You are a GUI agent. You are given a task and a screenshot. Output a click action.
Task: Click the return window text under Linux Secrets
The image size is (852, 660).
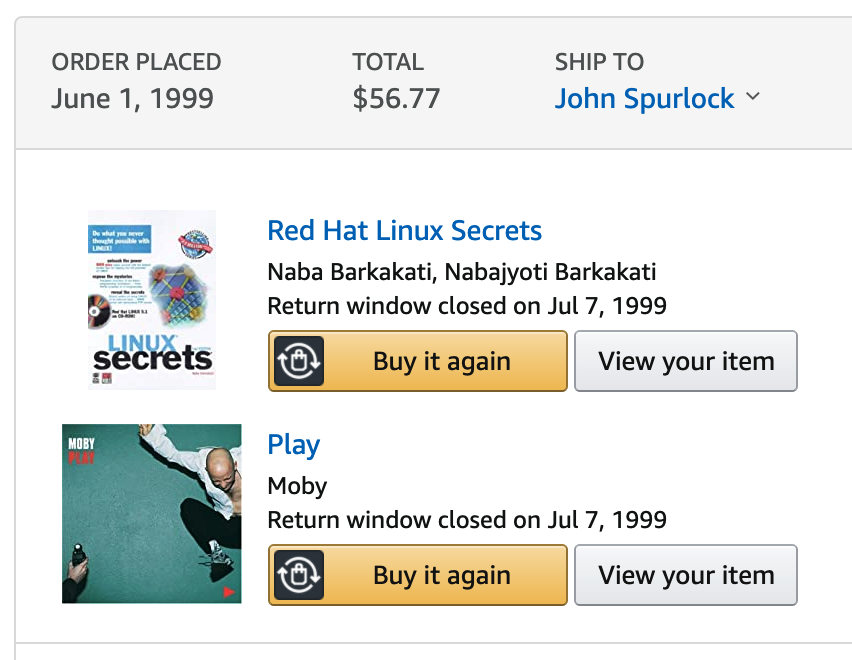[x=467, y=306]
